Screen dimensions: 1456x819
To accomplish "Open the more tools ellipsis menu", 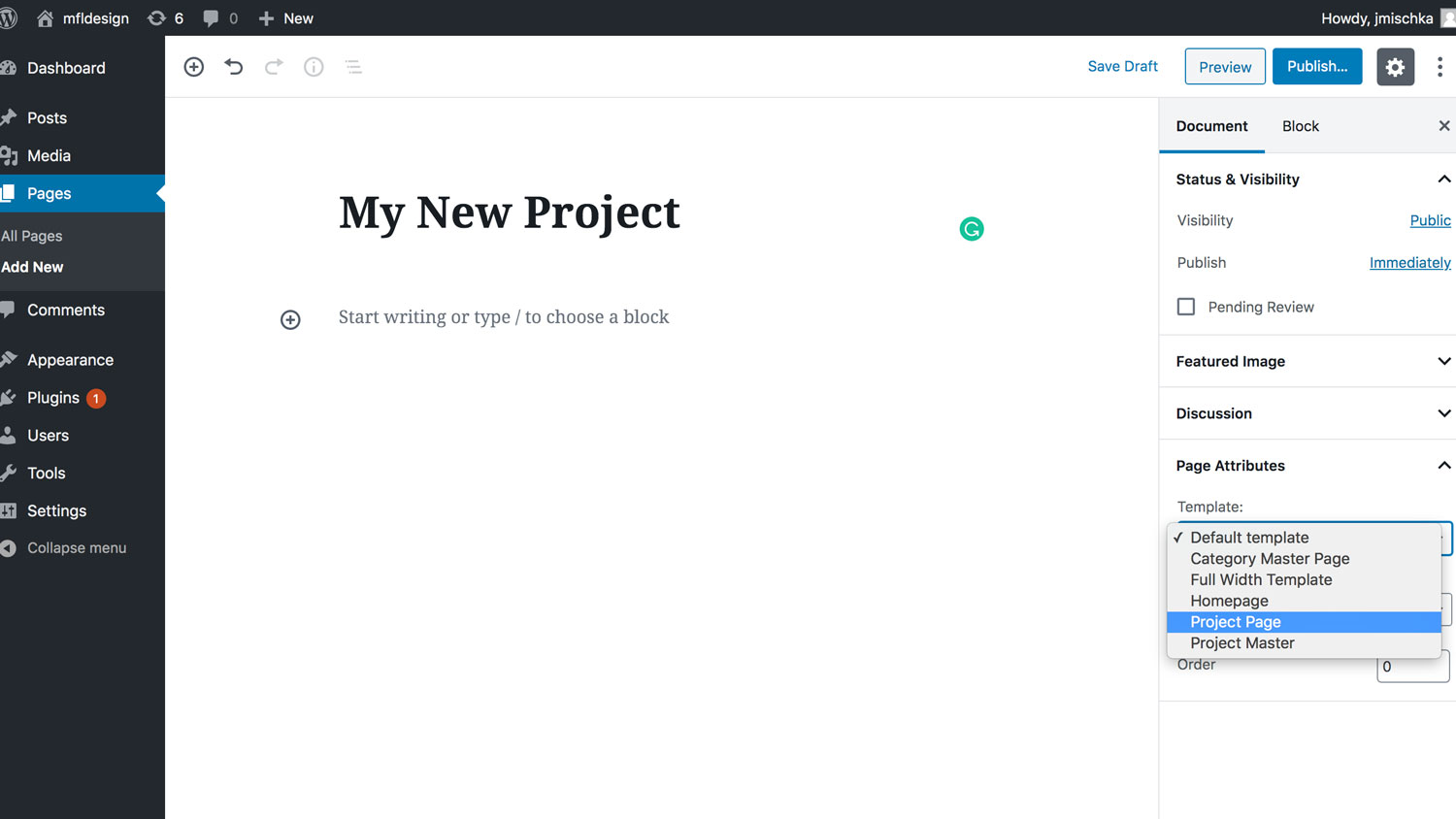I will (x=1440, y=67).
